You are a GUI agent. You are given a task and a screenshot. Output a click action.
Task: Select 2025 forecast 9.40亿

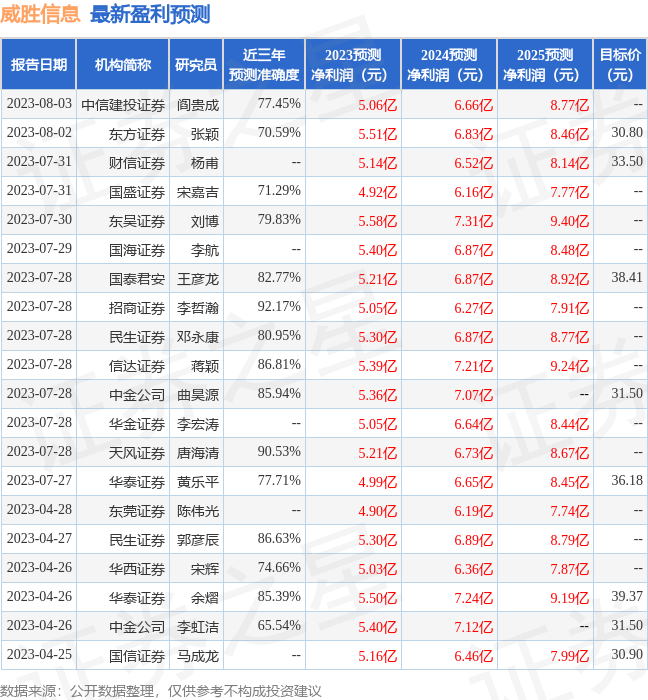569,221
